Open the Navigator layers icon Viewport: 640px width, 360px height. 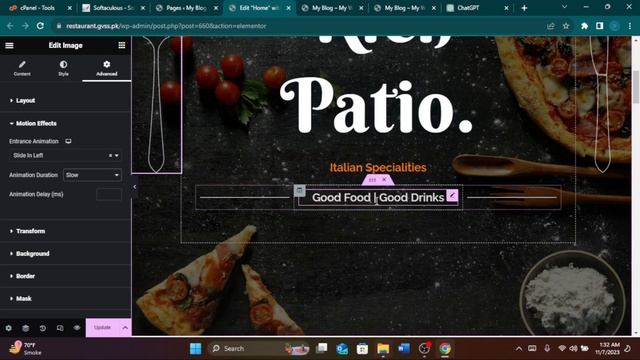point(26,328)
